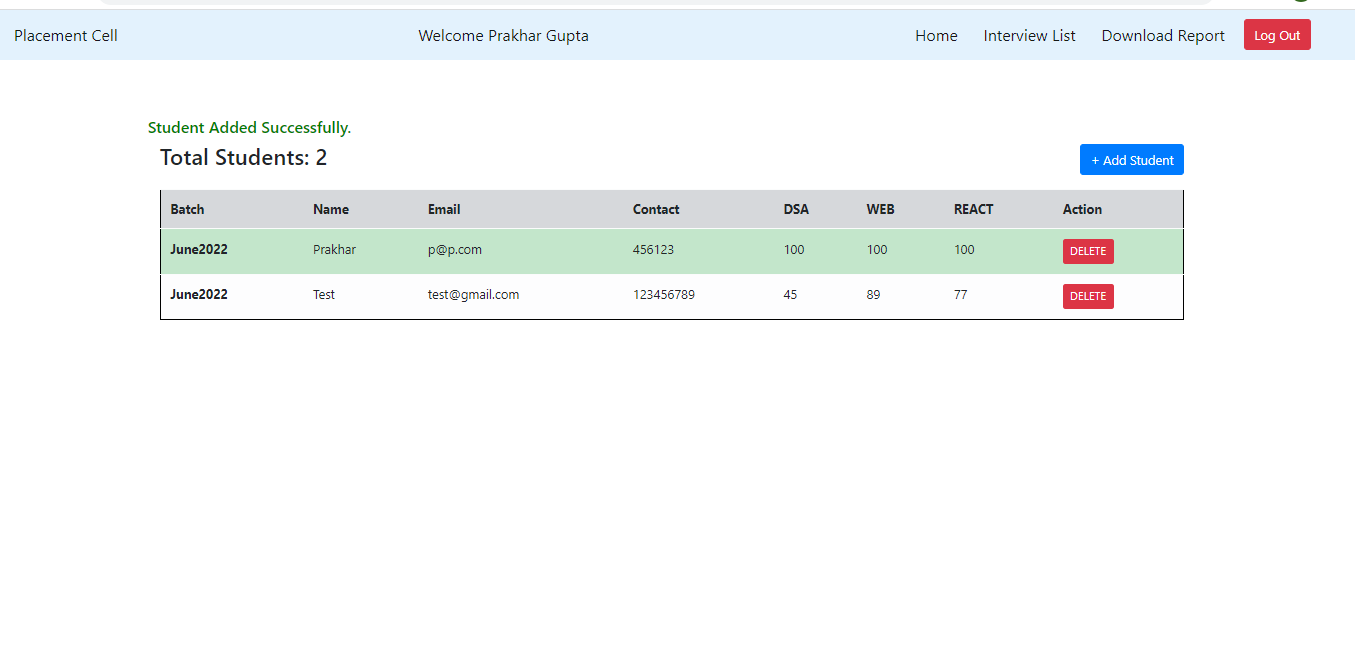Navigate to the Interview List page
The width and height of the screenshot is (1355, 649).
[1029, 35]
